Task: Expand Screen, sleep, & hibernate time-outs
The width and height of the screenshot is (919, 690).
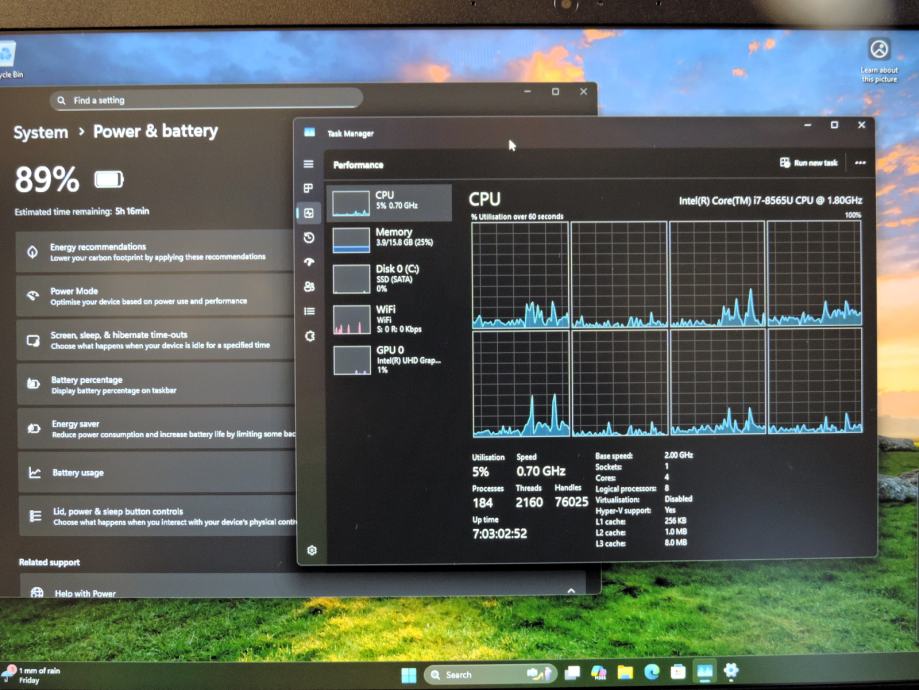Action: click(x=156, y=340)
